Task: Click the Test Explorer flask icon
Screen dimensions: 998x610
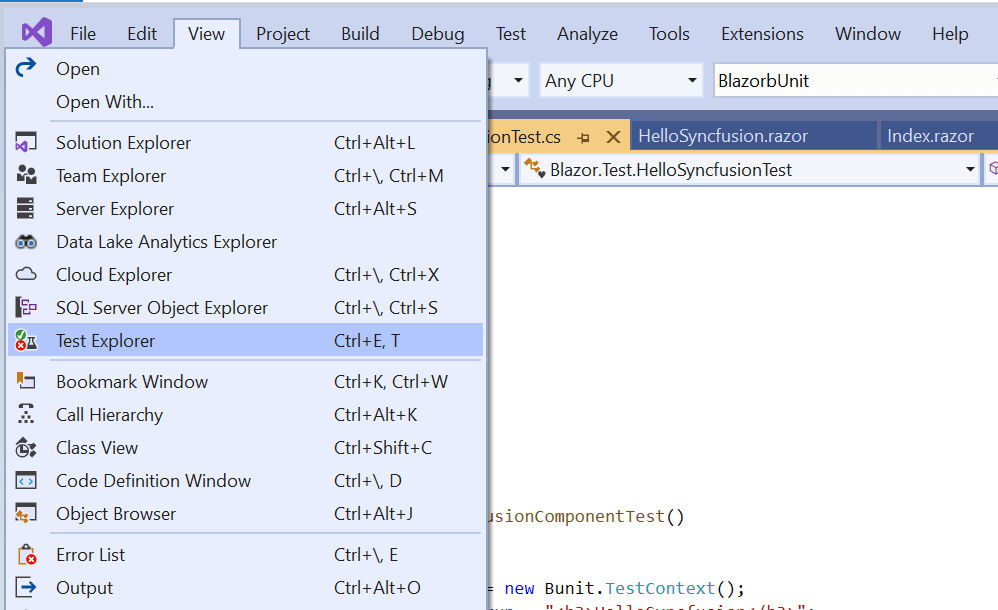Action: 25,341
